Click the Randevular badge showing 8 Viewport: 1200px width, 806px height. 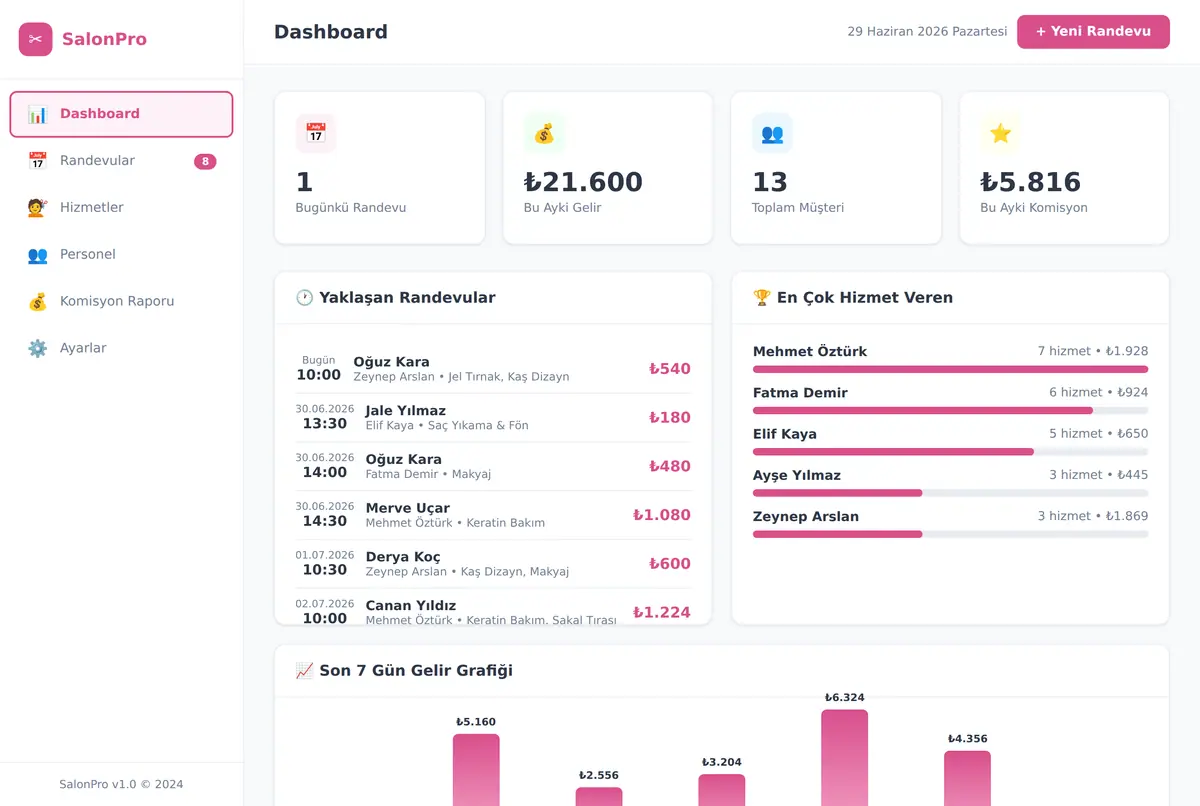[x=205, y=162]
